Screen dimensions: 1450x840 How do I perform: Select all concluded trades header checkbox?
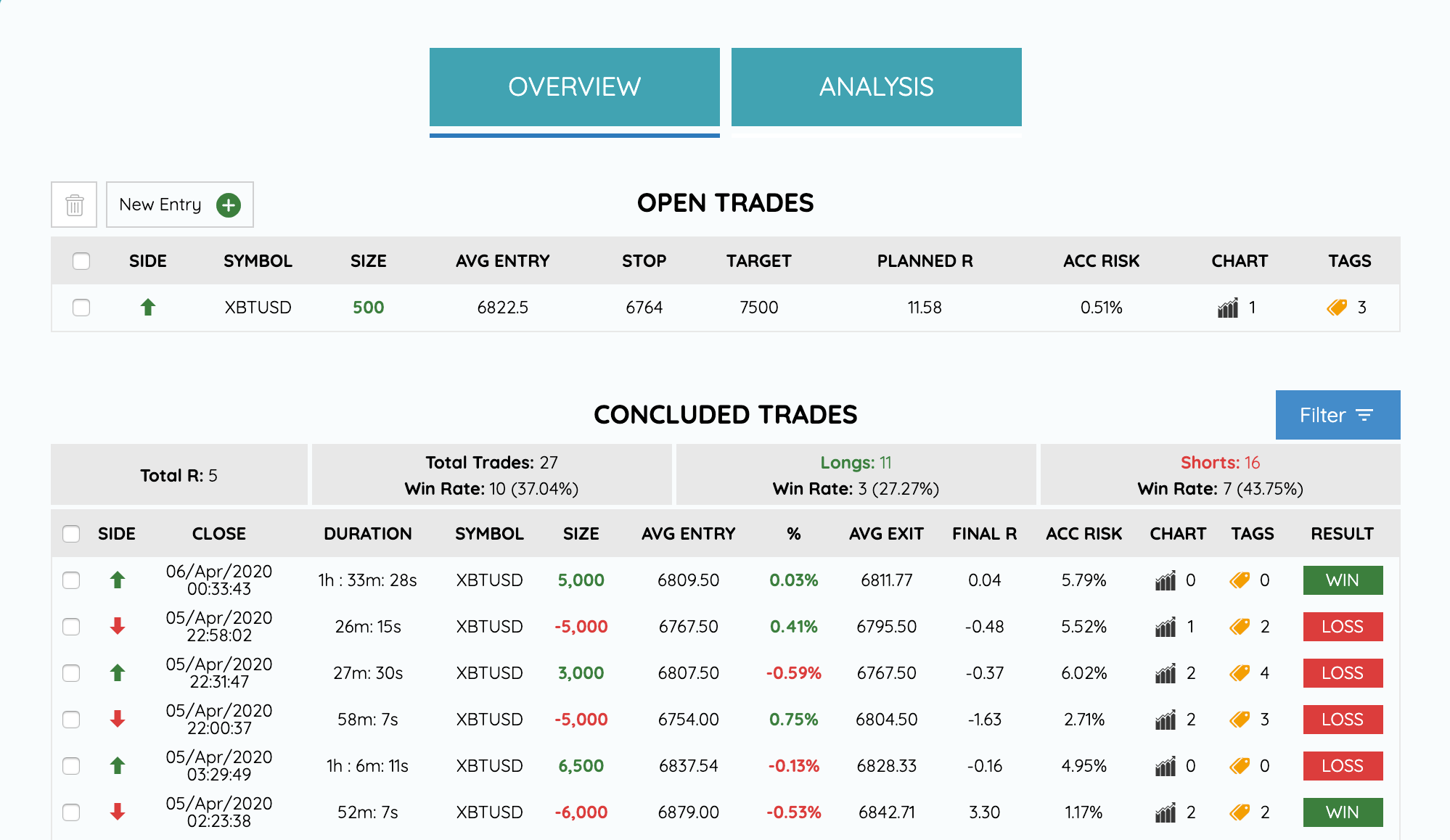click(x=71, y=534)
